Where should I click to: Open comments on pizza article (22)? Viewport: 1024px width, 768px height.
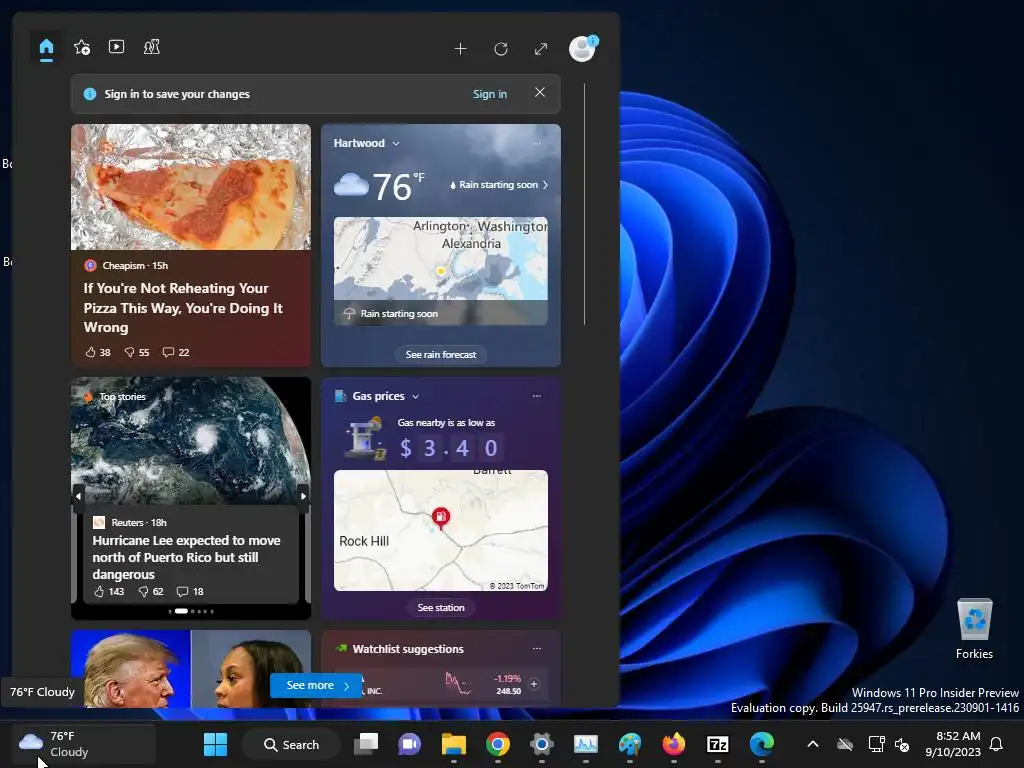[x=176, y=353]
